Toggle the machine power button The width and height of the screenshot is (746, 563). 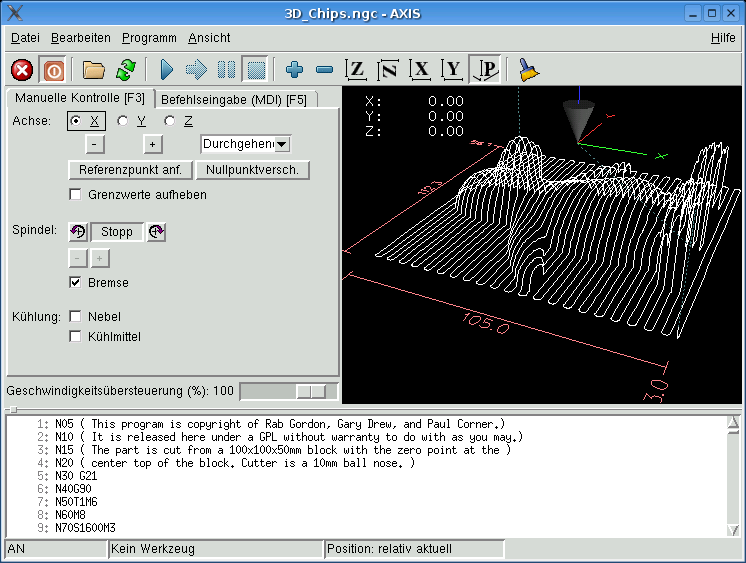click(54, 70)
